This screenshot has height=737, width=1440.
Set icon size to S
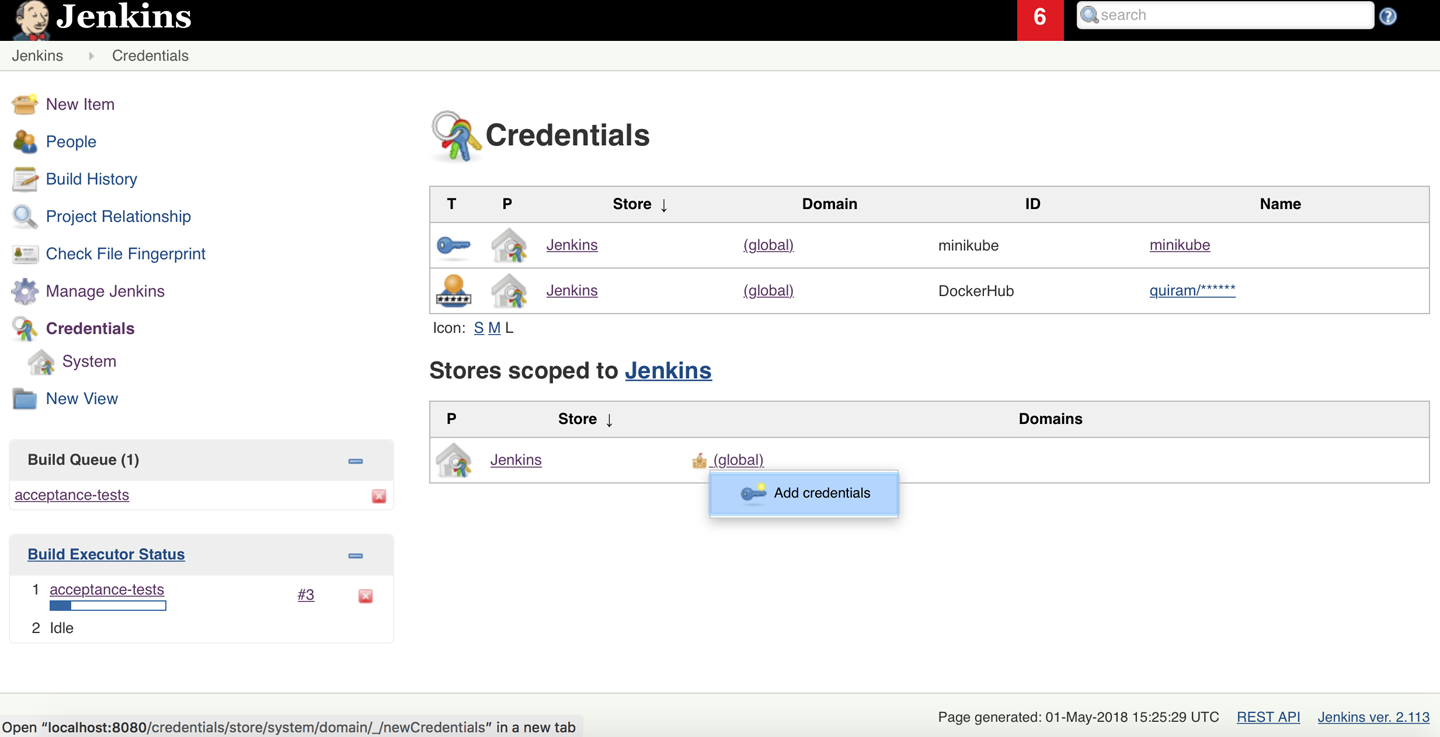479,328
